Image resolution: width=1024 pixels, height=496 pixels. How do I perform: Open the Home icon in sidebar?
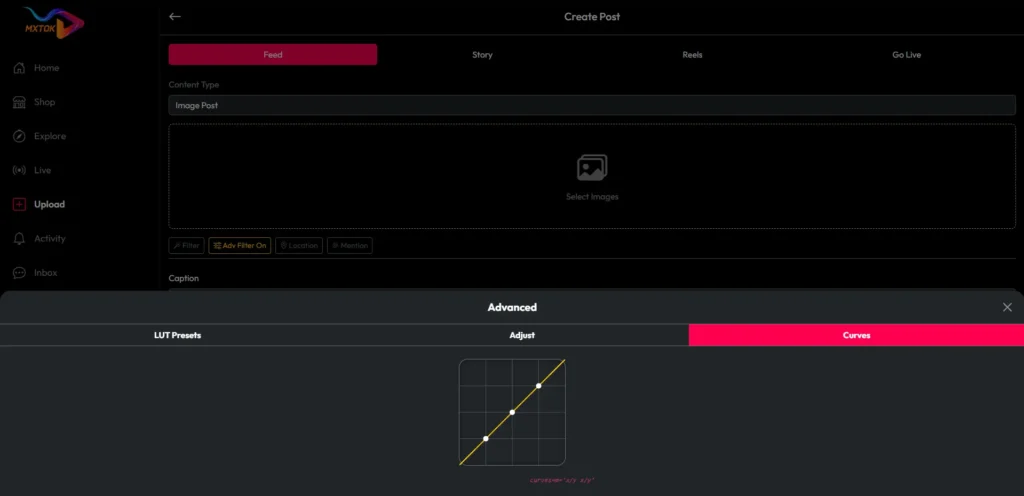20,68
